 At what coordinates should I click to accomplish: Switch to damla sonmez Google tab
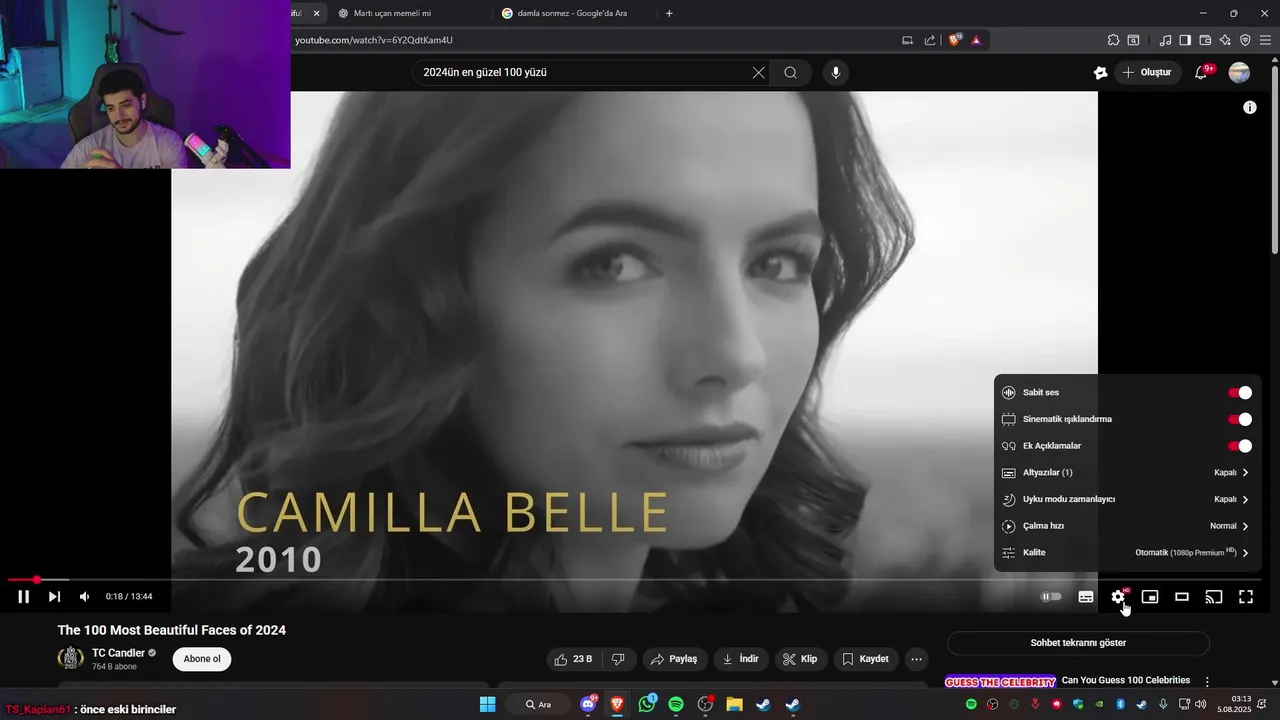tap(572, 13)
